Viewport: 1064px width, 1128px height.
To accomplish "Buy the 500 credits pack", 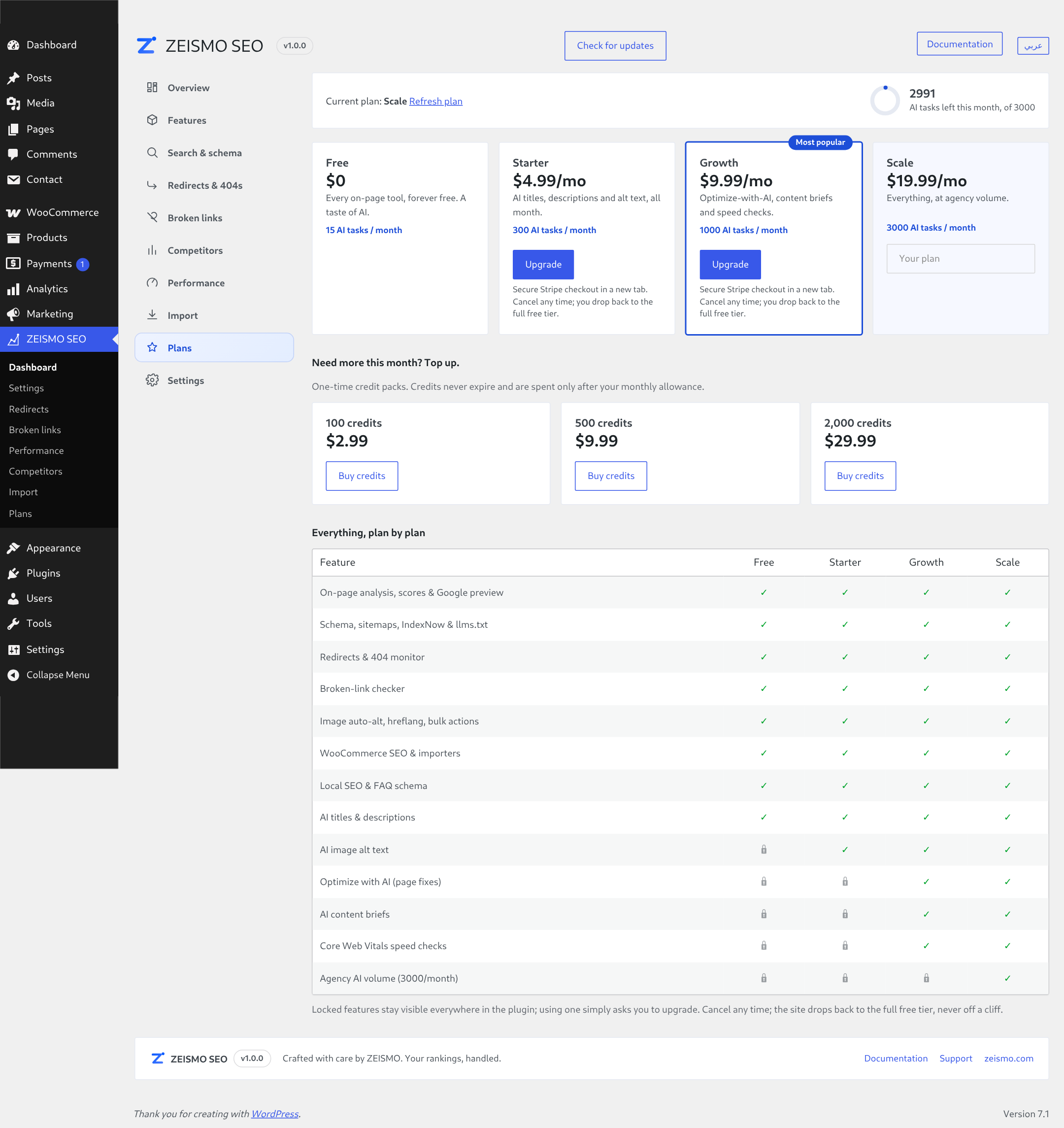I will 611,476.
